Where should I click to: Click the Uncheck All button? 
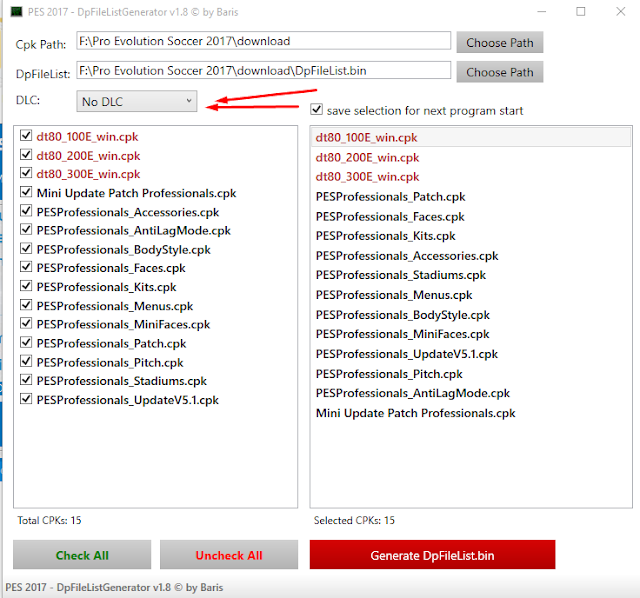(x=229, y=555)
